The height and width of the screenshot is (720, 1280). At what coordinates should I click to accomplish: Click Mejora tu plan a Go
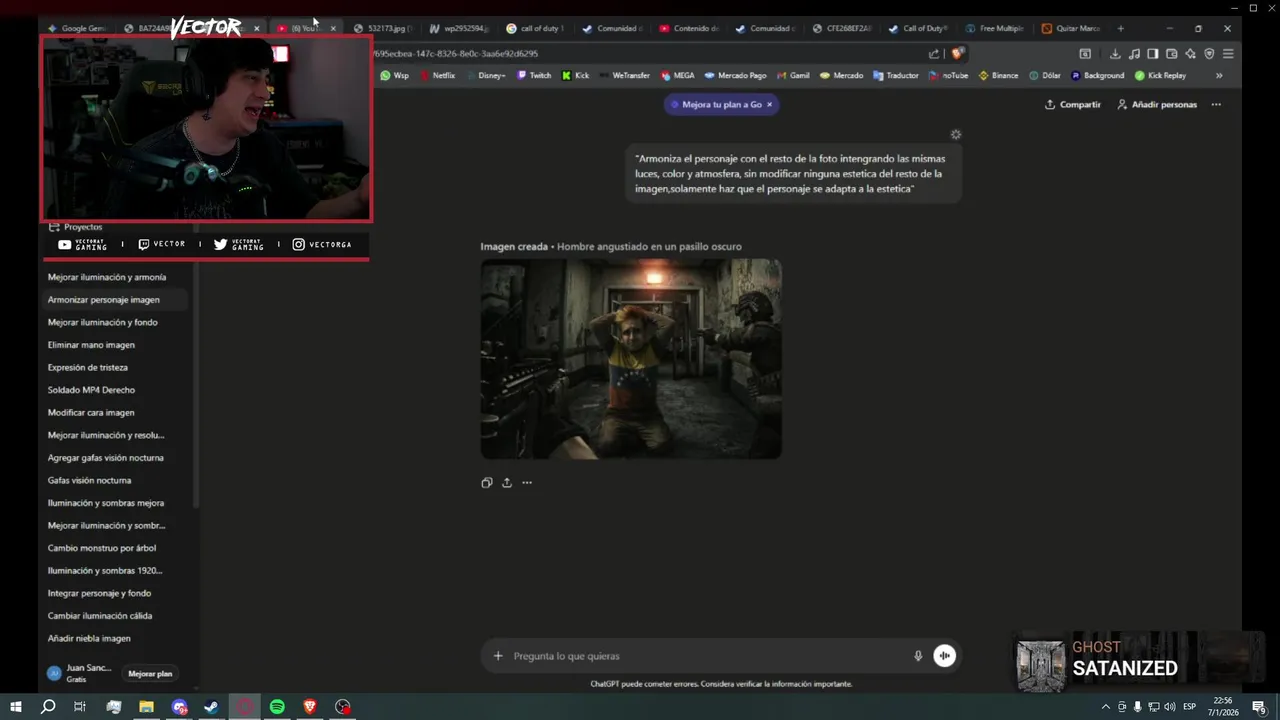(x=722, y=104)
